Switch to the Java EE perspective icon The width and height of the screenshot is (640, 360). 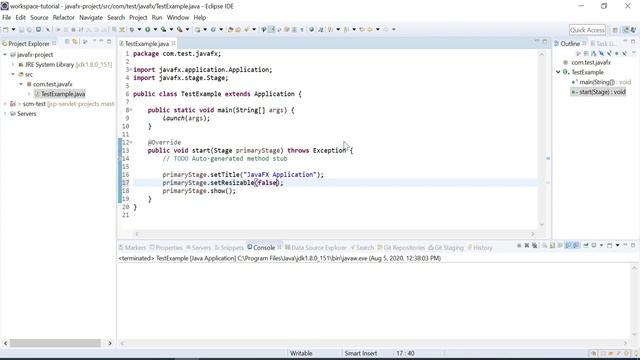click(627, 30)
